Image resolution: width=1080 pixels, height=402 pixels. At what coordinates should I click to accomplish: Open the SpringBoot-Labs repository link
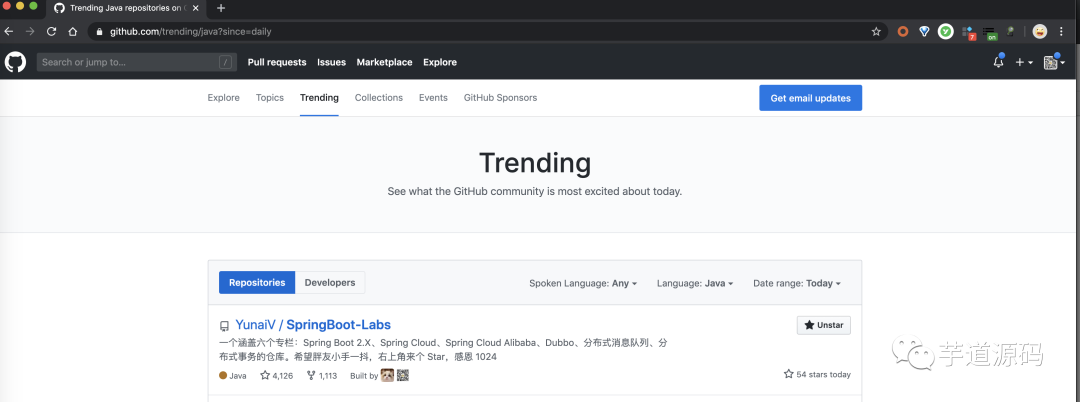pyautogui.click(x=338, y=324)
